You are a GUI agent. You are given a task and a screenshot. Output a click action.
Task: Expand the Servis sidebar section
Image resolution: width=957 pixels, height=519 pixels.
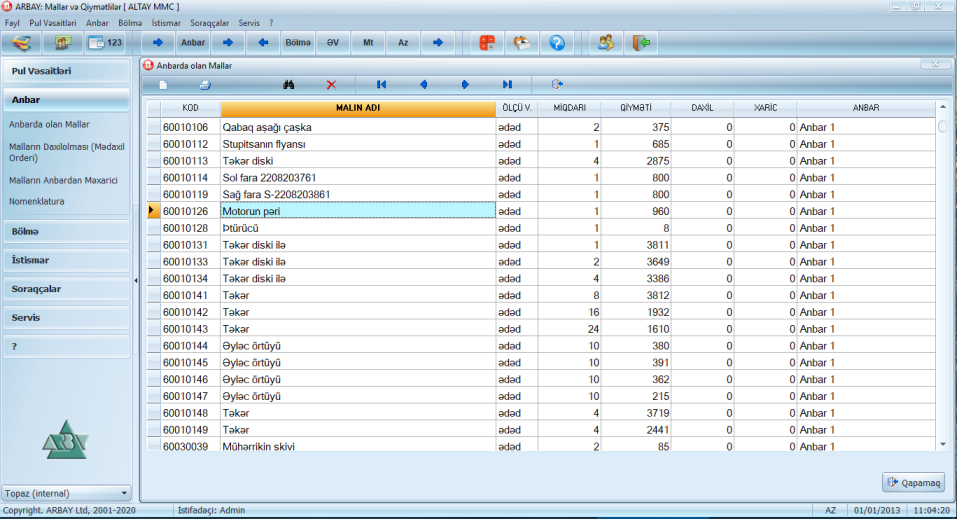67,318
